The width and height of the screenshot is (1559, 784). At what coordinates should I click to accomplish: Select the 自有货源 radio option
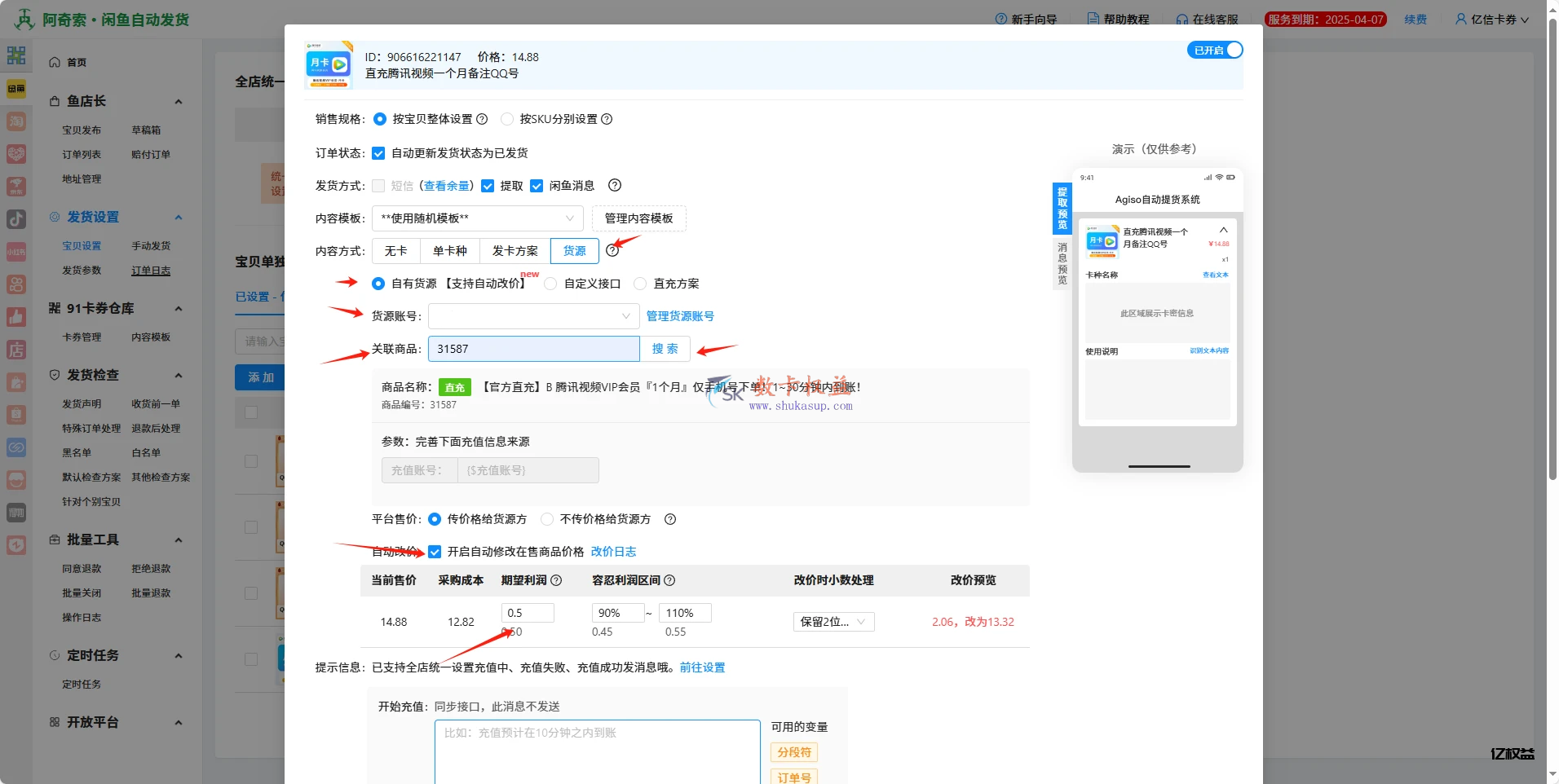pos(378,284)
